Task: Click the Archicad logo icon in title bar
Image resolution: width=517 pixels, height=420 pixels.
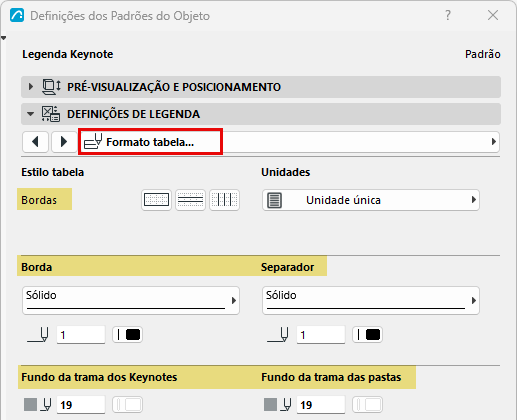Action: pos(17,15)
